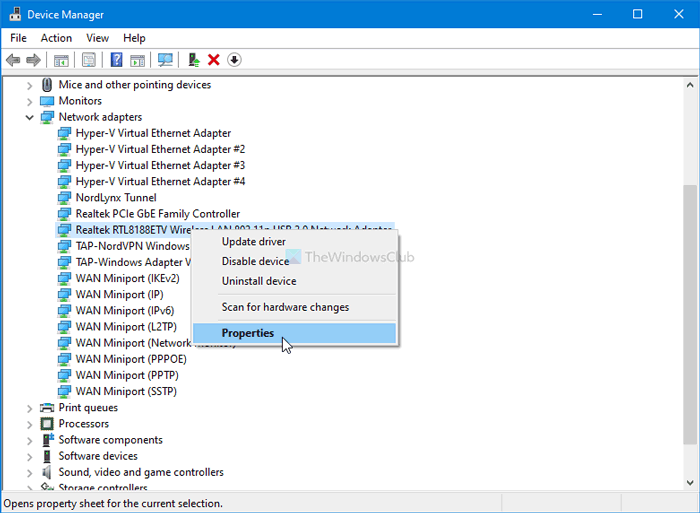
Task: Click the Device Manager title bar icon
Action: point(15,14)
